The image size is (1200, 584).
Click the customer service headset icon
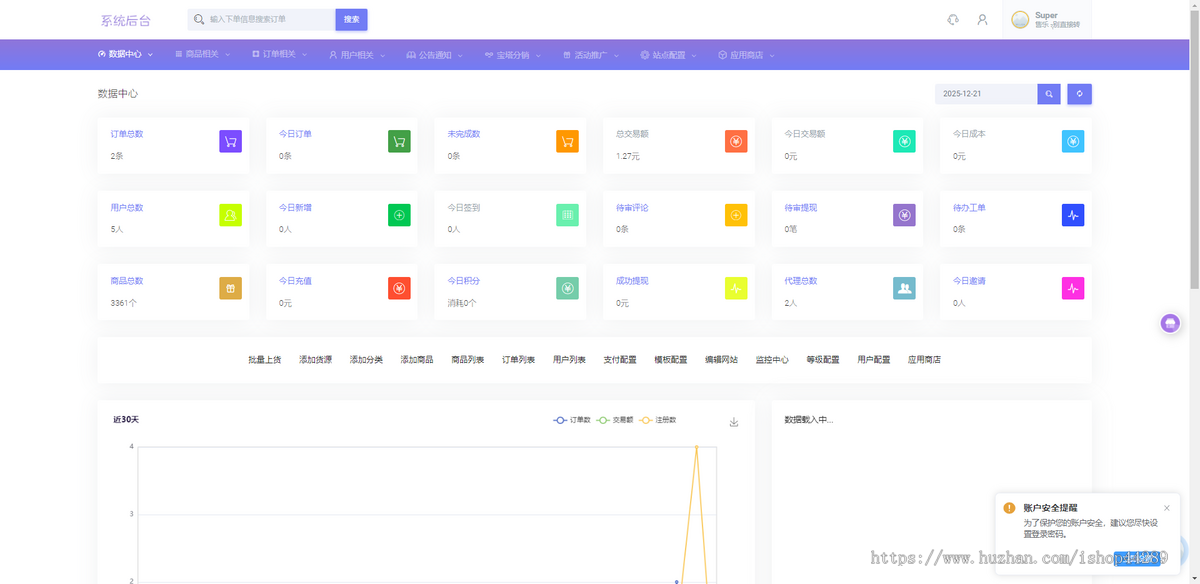(953, 20)
